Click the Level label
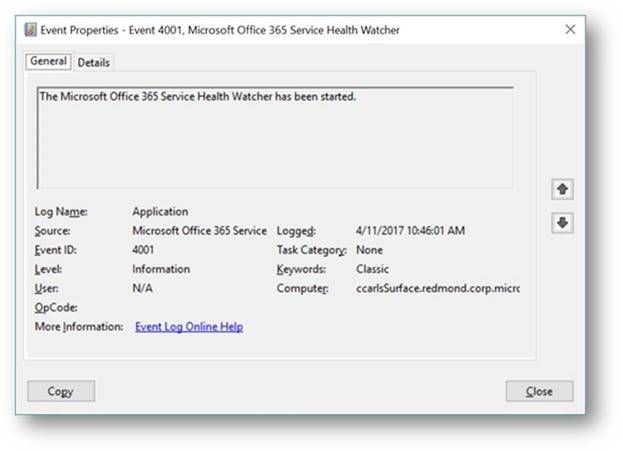 [x=48, y=269]
